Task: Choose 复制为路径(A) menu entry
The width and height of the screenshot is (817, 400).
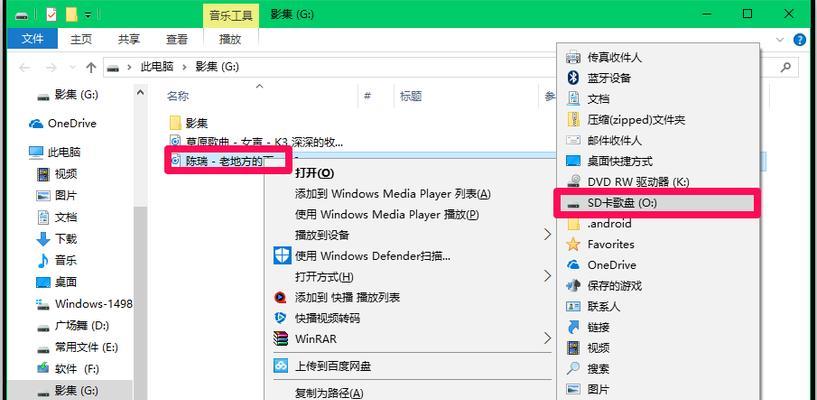Action: [x=329, y=393]
